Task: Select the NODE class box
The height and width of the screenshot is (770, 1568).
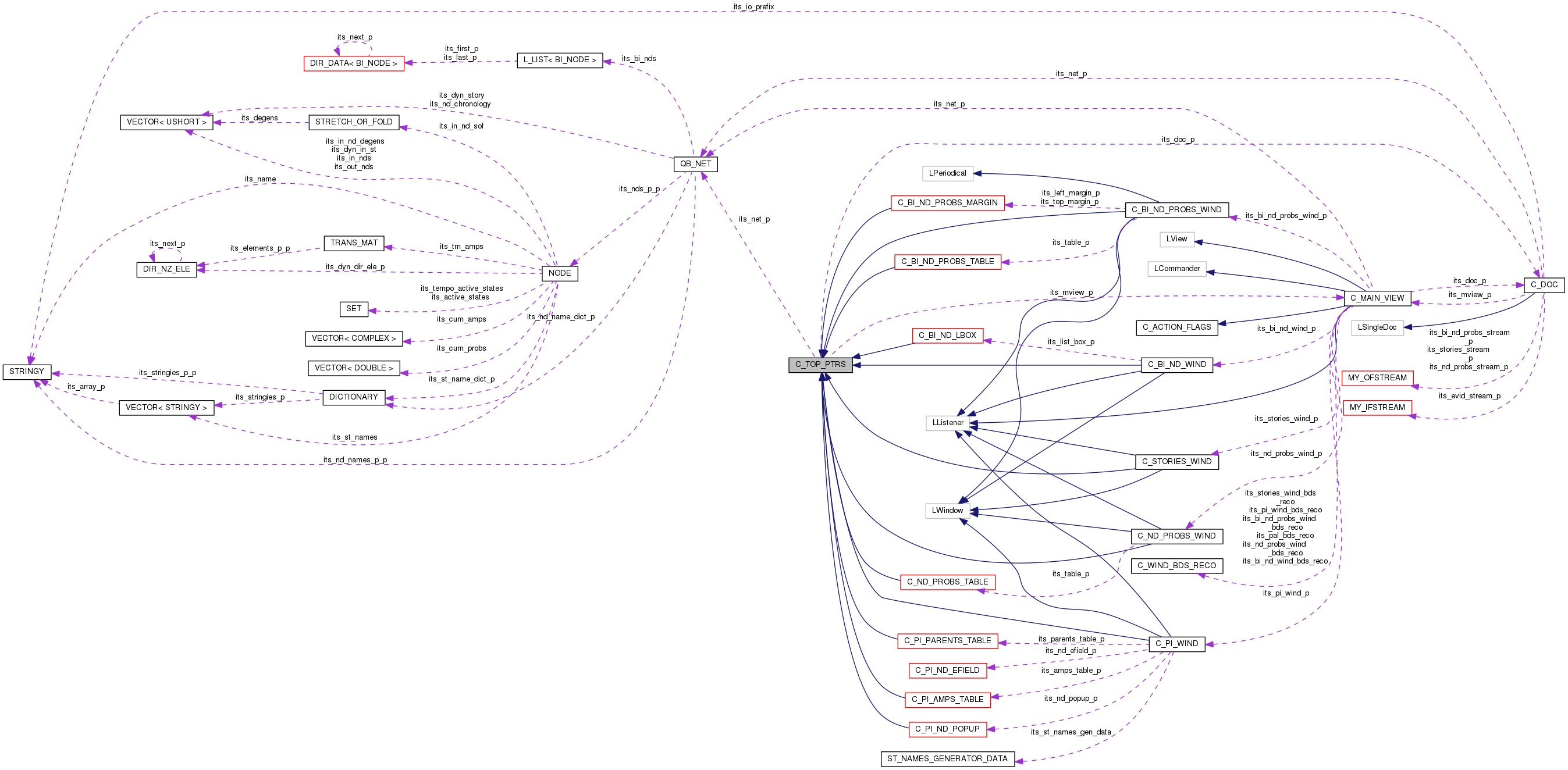Action: click(x=559, y=273)
